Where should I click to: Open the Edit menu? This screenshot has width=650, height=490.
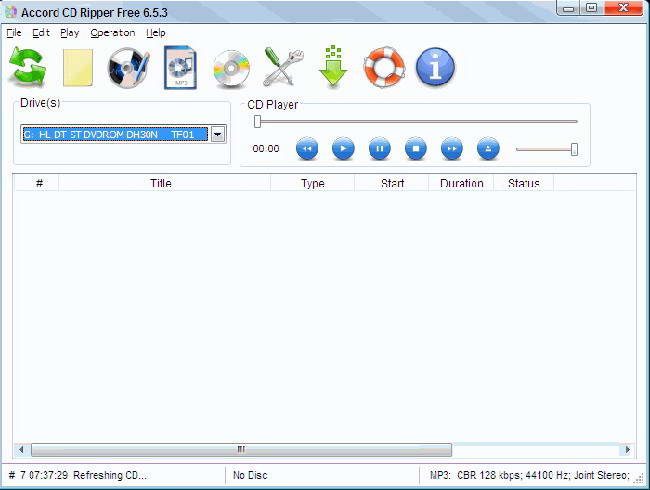coord(41,33)
